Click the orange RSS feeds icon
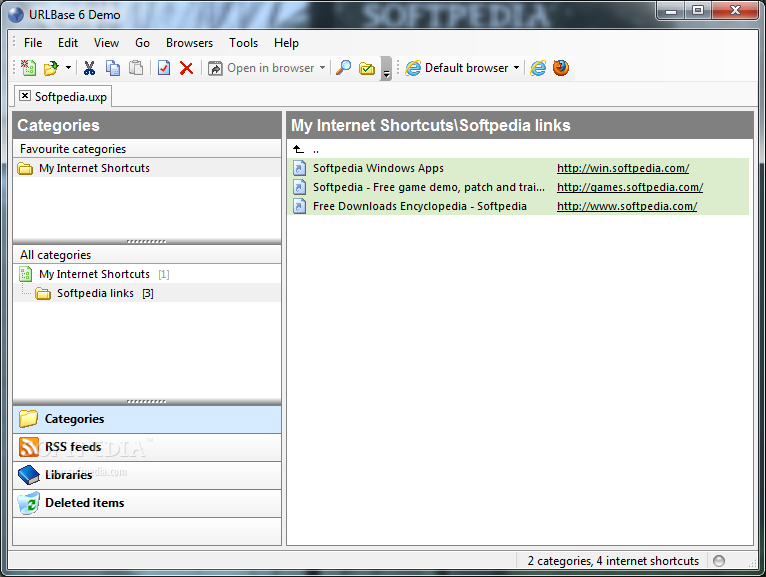766x577 pixels. tap(29, 447)
